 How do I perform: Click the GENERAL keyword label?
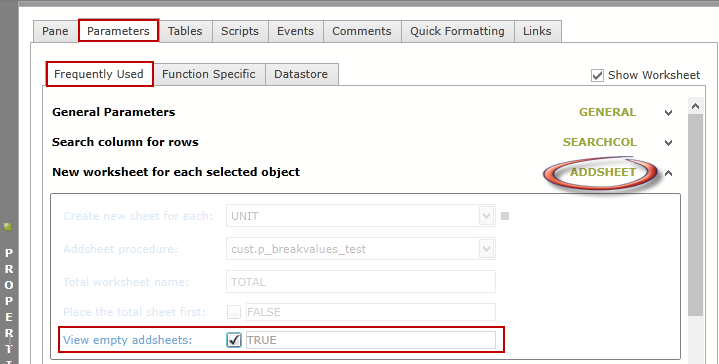click(607, 112)
